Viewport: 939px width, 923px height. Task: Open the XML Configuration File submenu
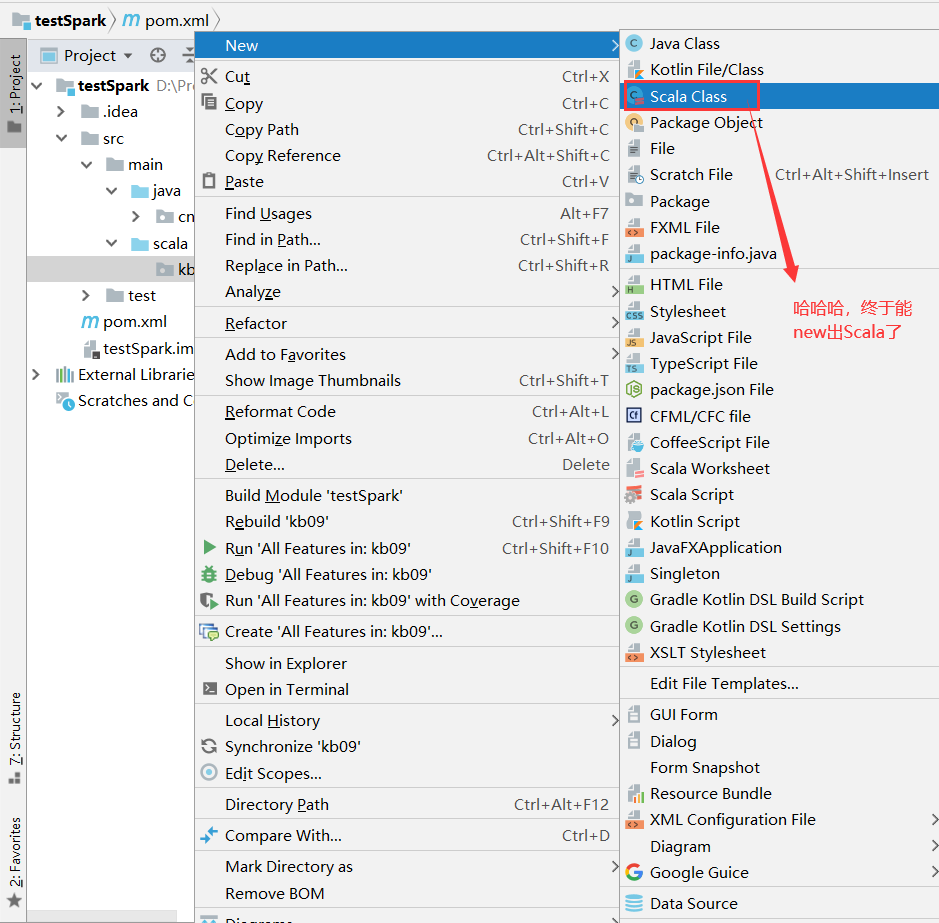780,819
